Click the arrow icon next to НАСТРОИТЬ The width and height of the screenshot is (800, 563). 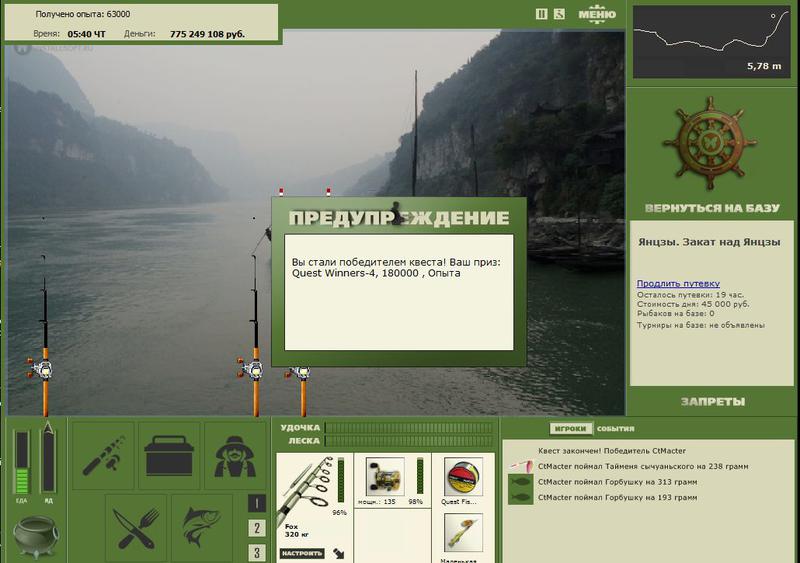point(339,553)
